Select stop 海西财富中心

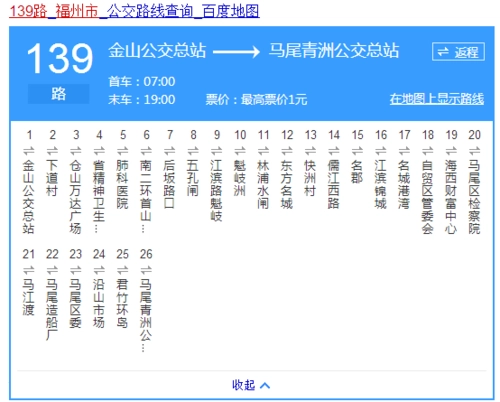pyautogui.click(x=451, y=197)
